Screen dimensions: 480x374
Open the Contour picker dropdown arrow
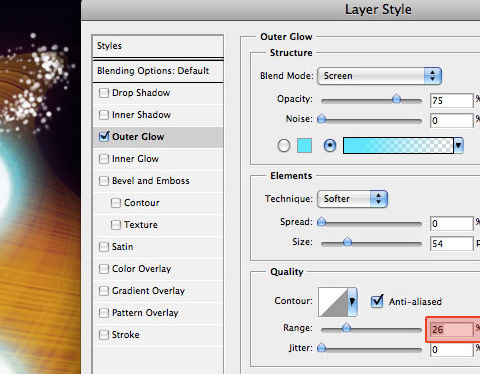(352, 302)
